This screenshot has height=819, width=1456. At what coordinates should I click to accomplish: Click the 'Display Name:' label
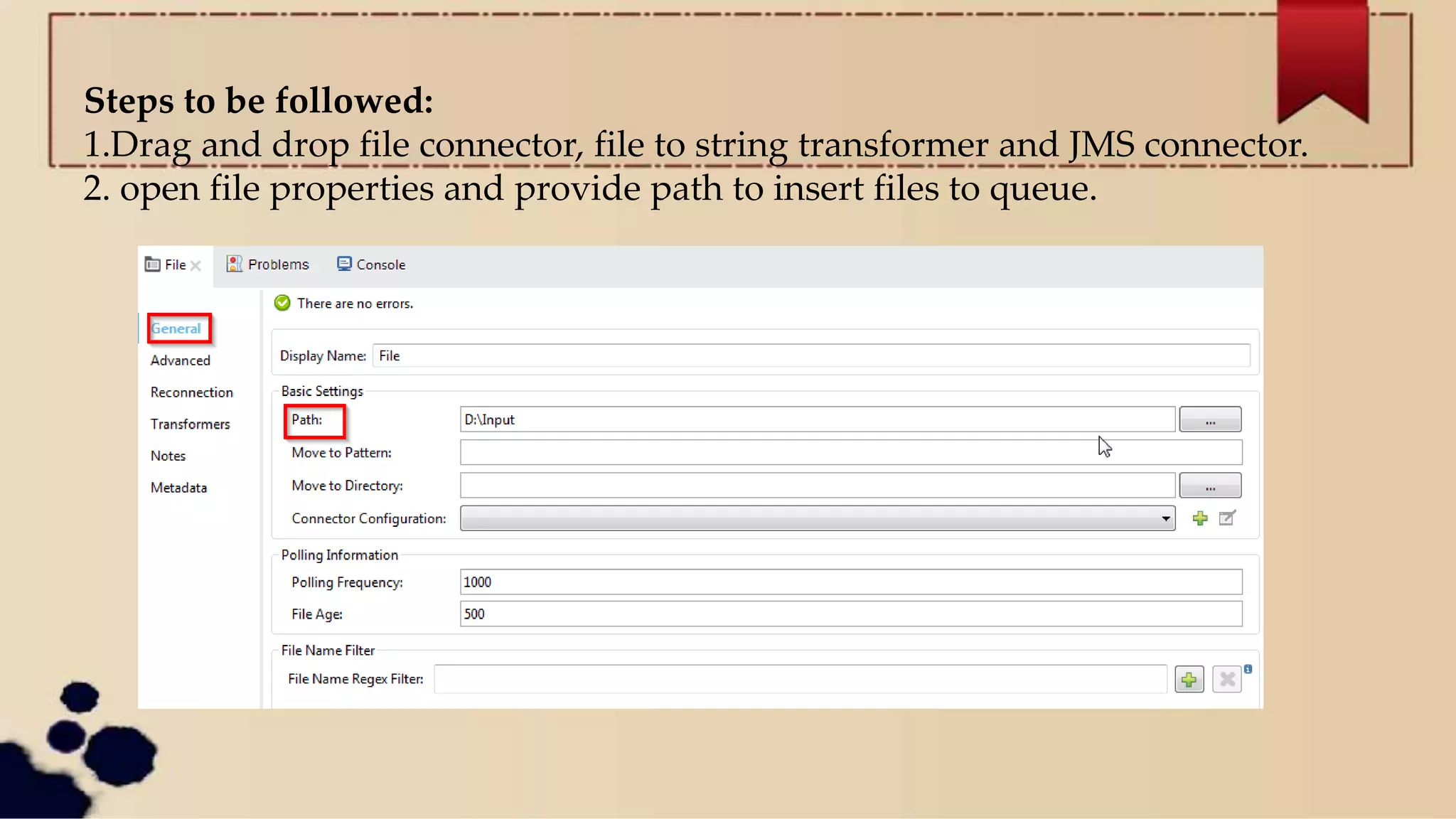tap(323, 356)
